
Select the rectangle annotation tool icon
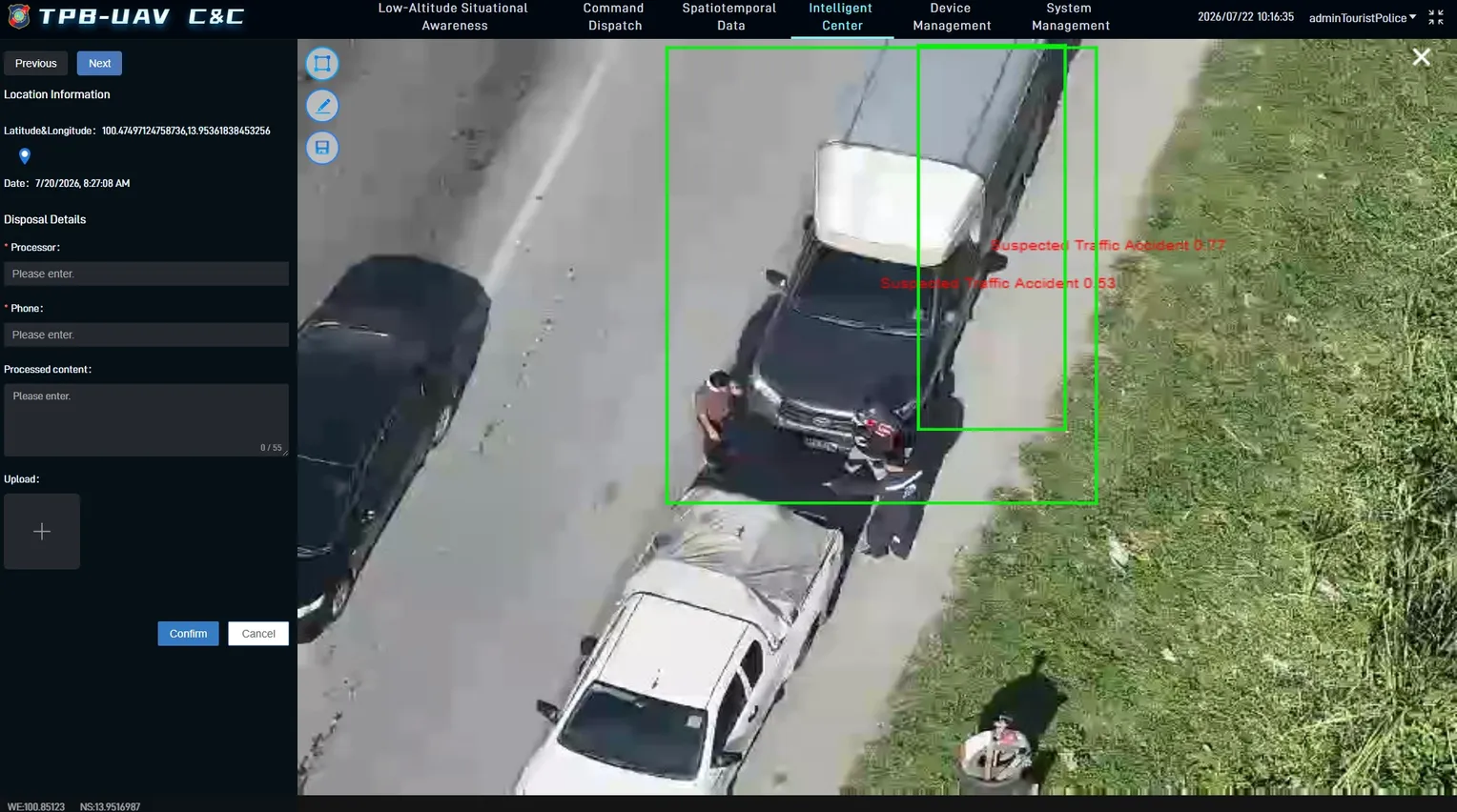coord(322,64)
